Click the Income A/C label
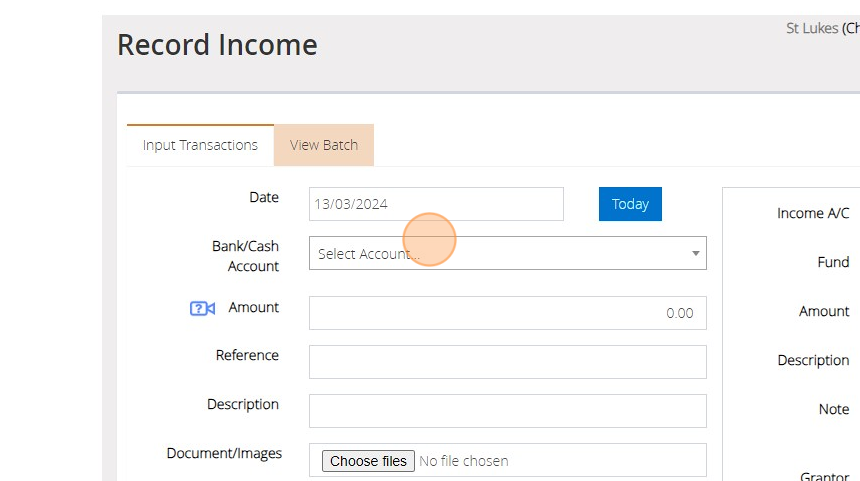 [x=813, y=213]
